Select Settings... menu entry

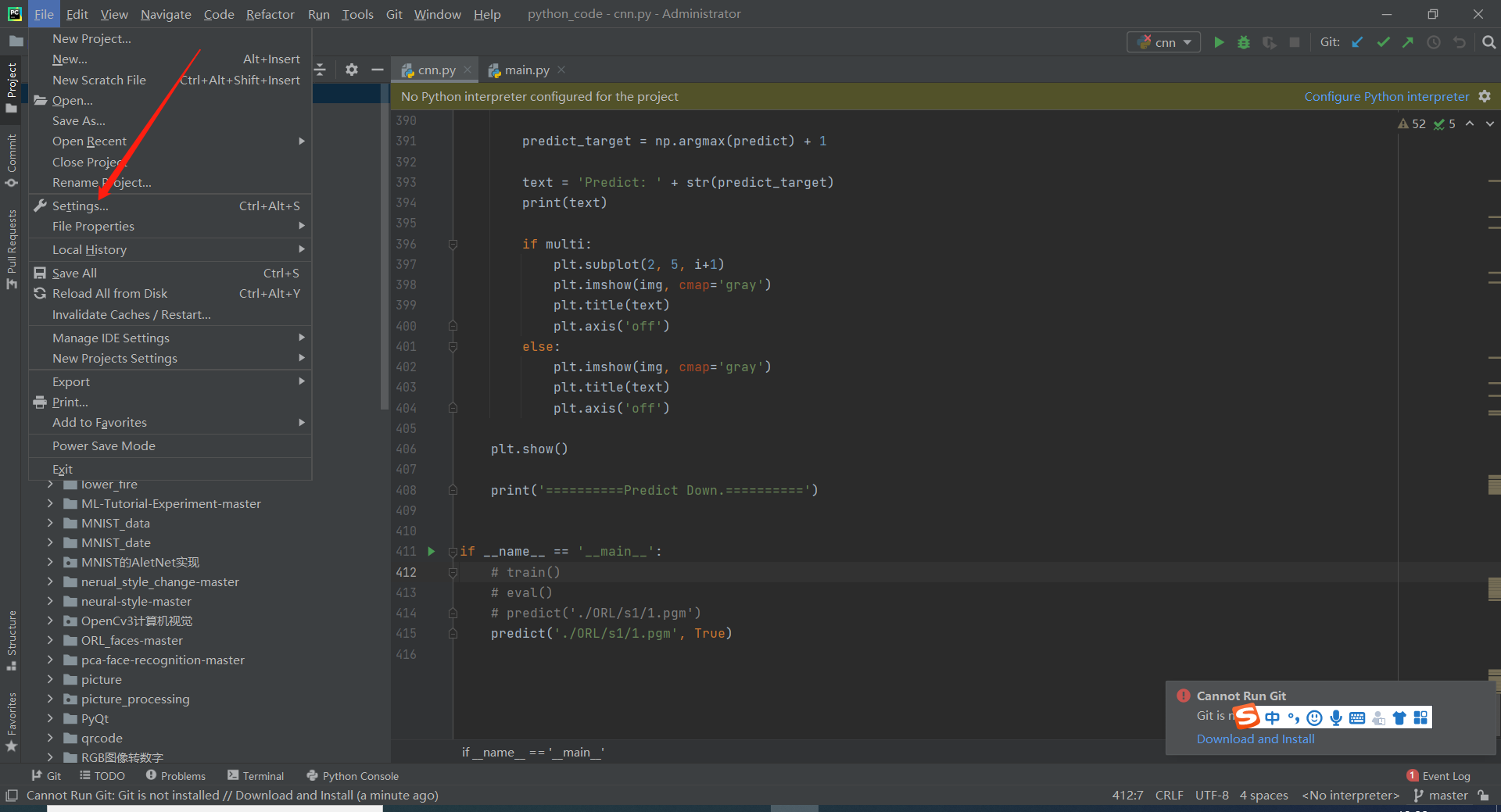pos(170,206)
